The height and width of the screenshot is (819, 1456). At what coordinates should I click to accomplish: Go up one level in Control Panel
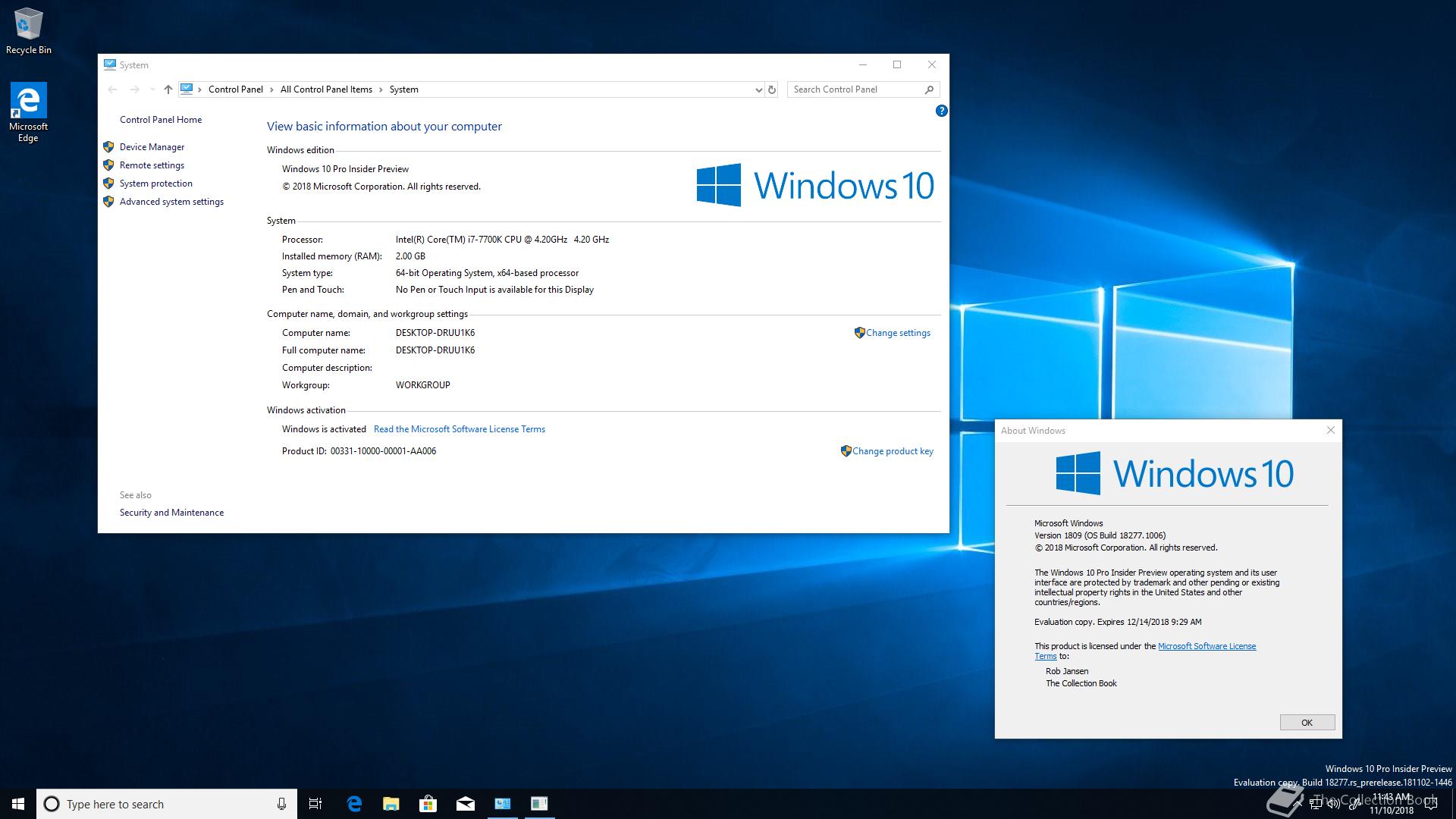point(168,89)
